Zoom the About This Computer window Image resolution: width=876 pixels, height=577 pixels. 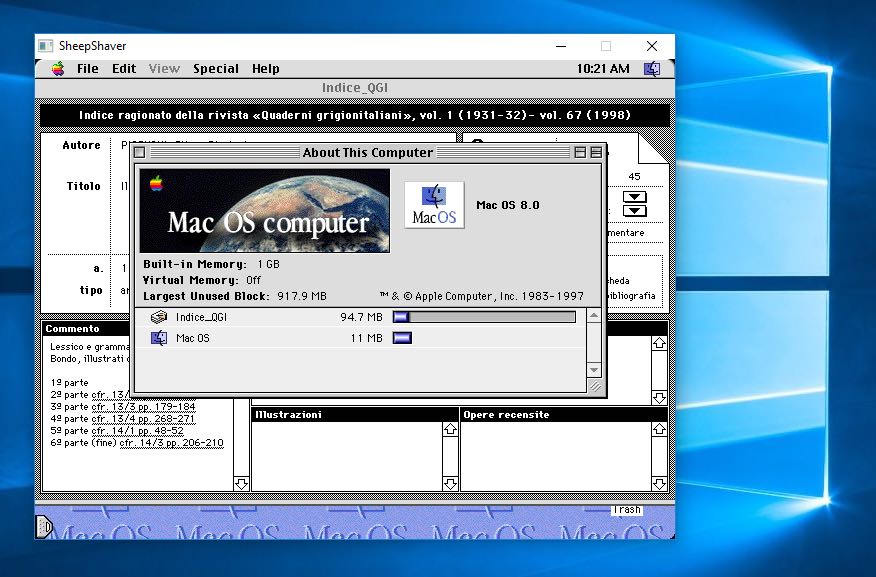click(x=580, y=153)
